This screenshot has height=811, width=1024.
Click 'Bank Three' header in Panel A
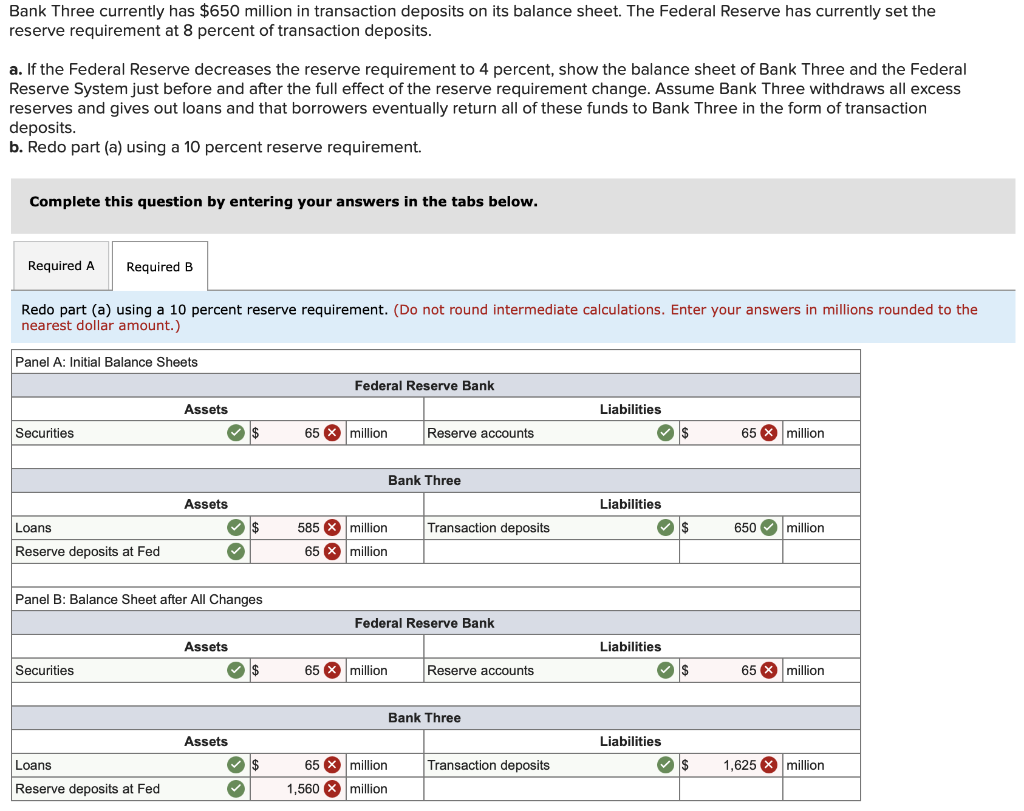(424, 480)
